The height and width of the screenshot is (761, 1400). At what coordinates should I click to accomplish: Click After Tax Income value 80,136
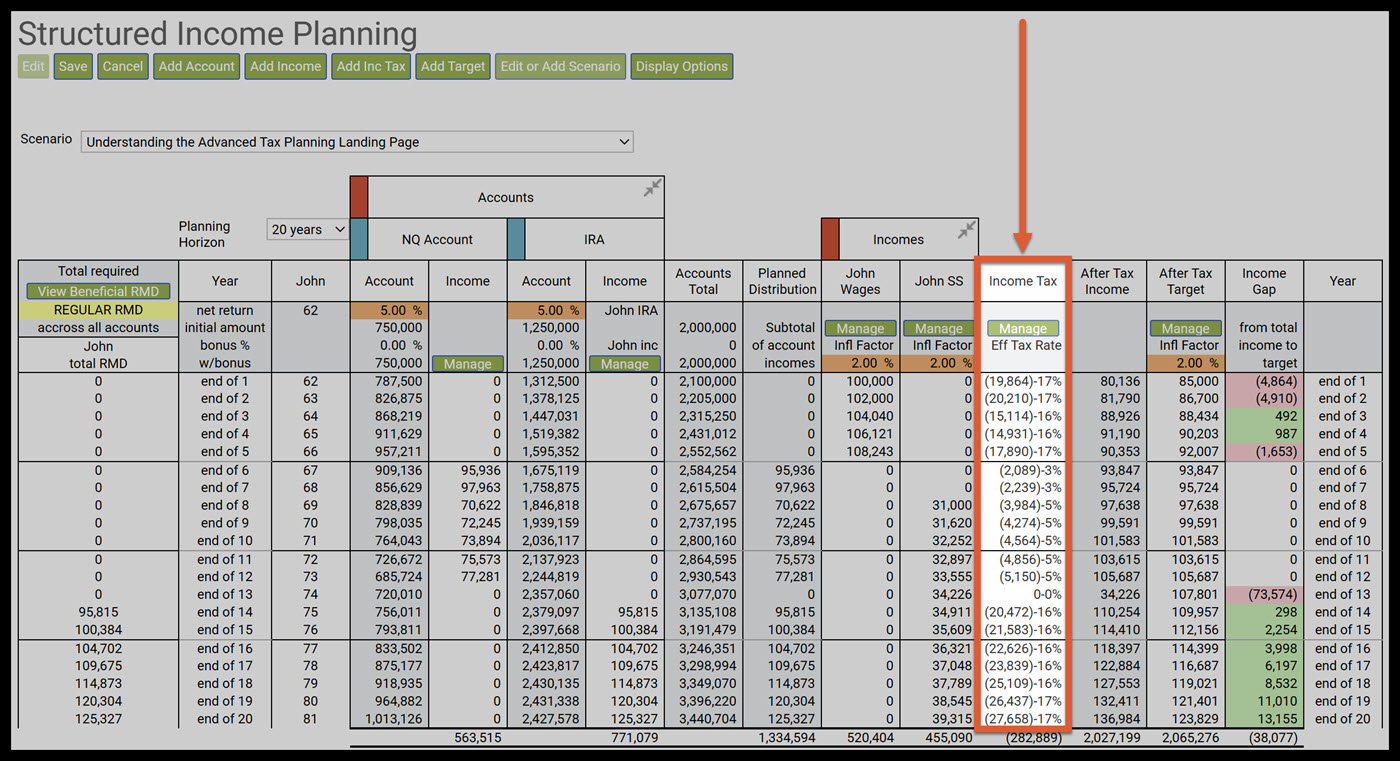click(1121, 381)
